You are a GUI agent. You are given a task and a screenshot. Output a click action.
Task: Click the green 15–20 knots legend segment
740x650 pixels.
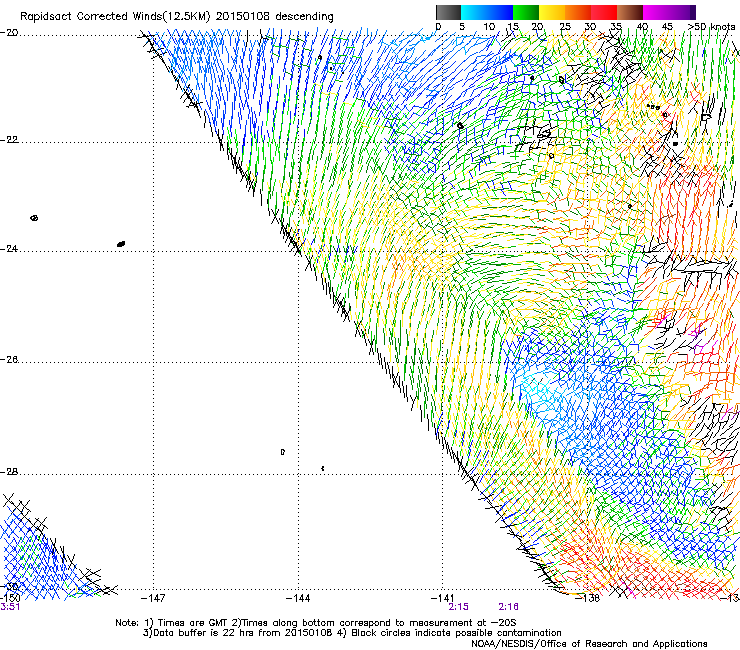click(x=526, y=12)
